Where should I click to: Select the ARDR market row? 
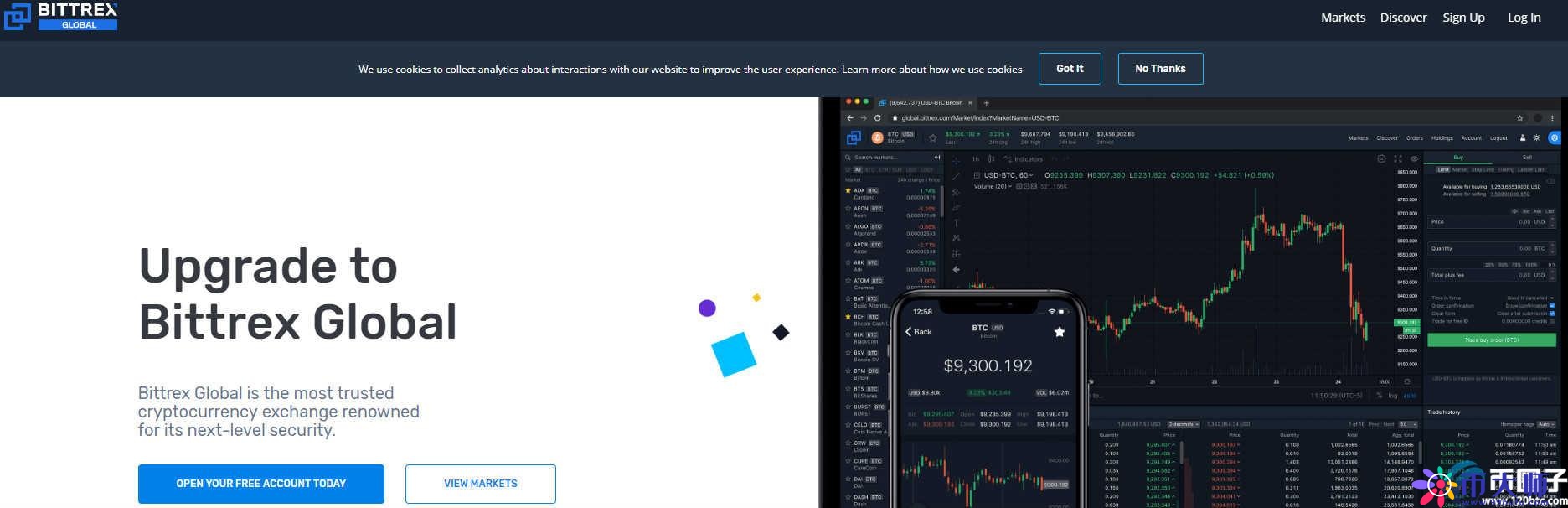(892, 248)
